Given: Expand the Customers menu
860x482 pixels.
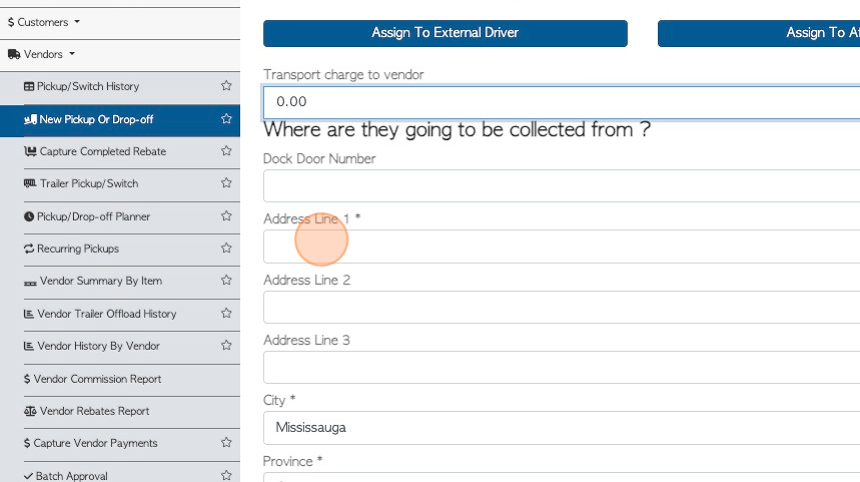Looking at the screenshot, I should [x=44, y=22].
